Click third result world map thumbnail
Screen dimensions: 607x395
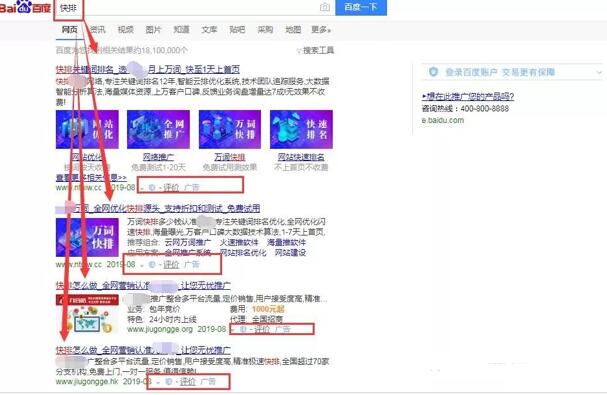tap(87, 314)
